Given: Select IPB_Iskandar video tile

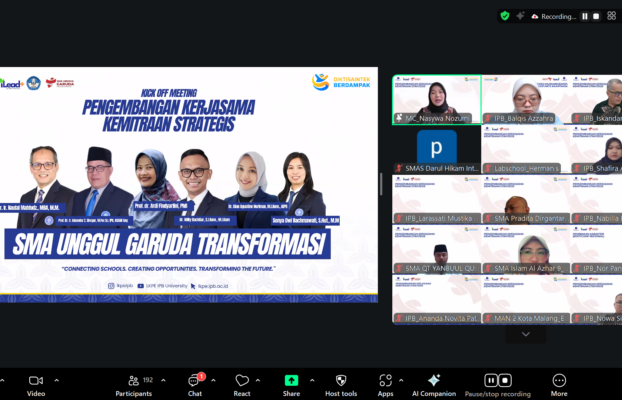Looking at the screenshot, I should [597, 100].
